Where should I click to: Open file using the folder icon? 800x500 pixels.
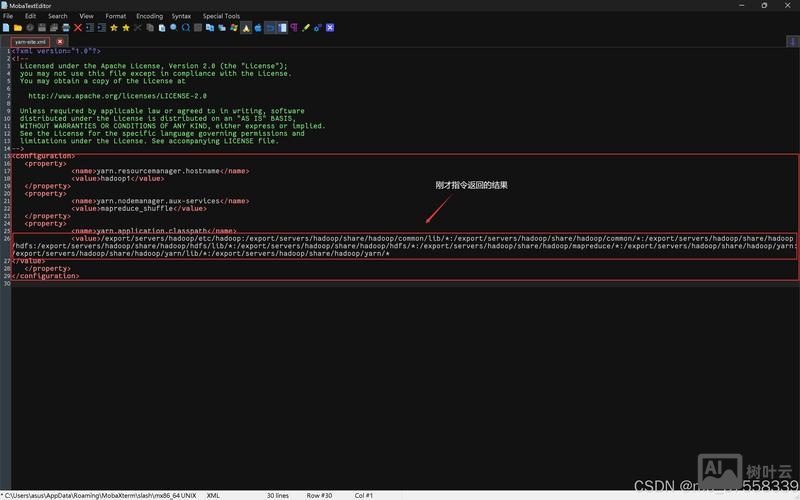click(x=18, y=28)
